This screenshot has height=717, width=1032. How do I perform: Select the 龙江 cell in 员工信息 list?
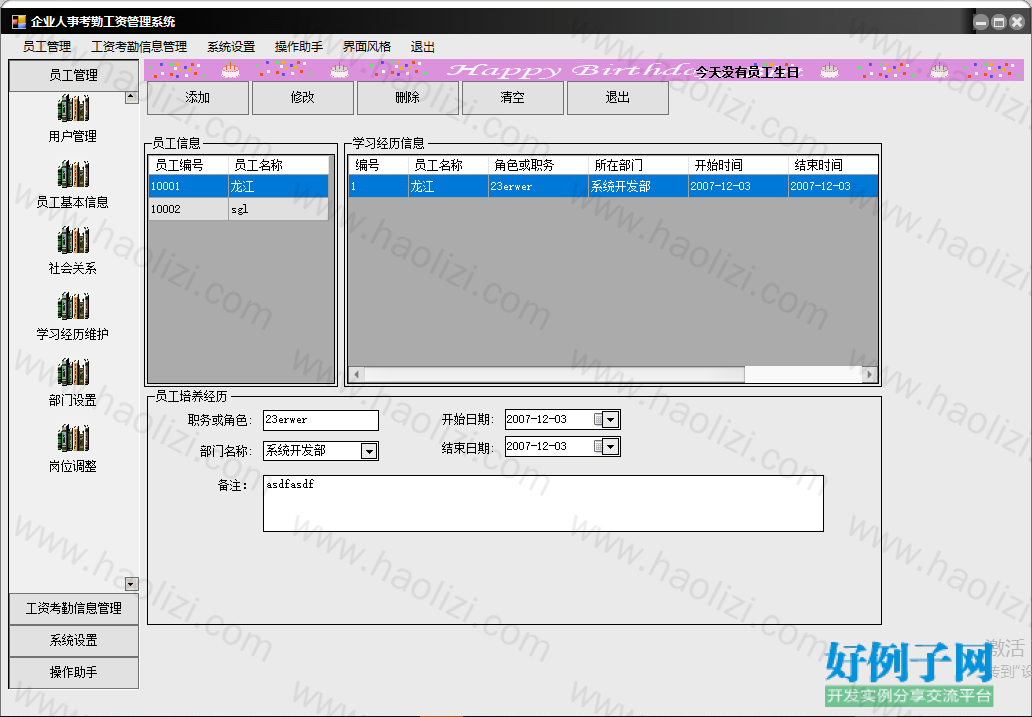(x=278, y=186)
